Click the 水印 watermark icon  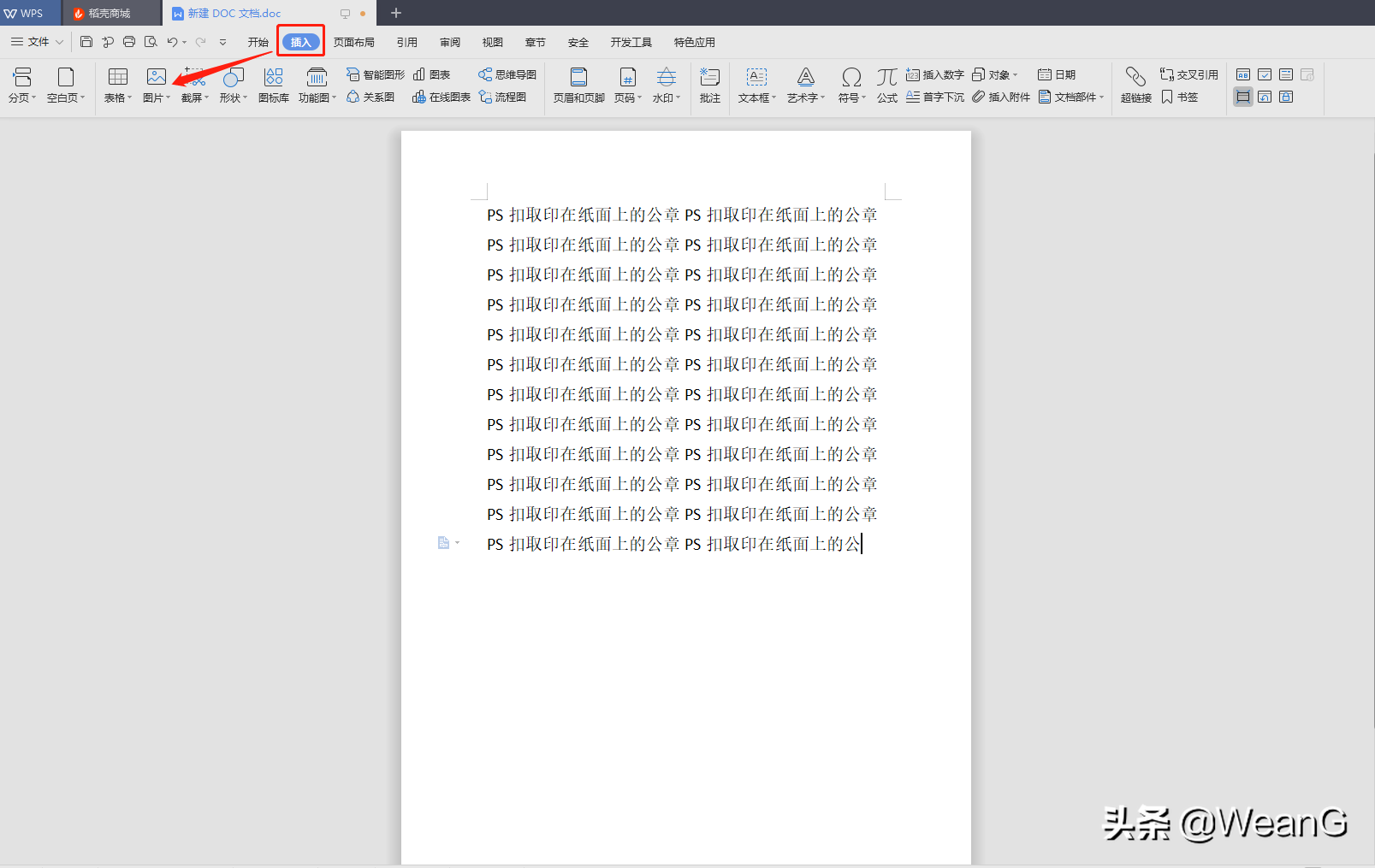pos(667,78)
